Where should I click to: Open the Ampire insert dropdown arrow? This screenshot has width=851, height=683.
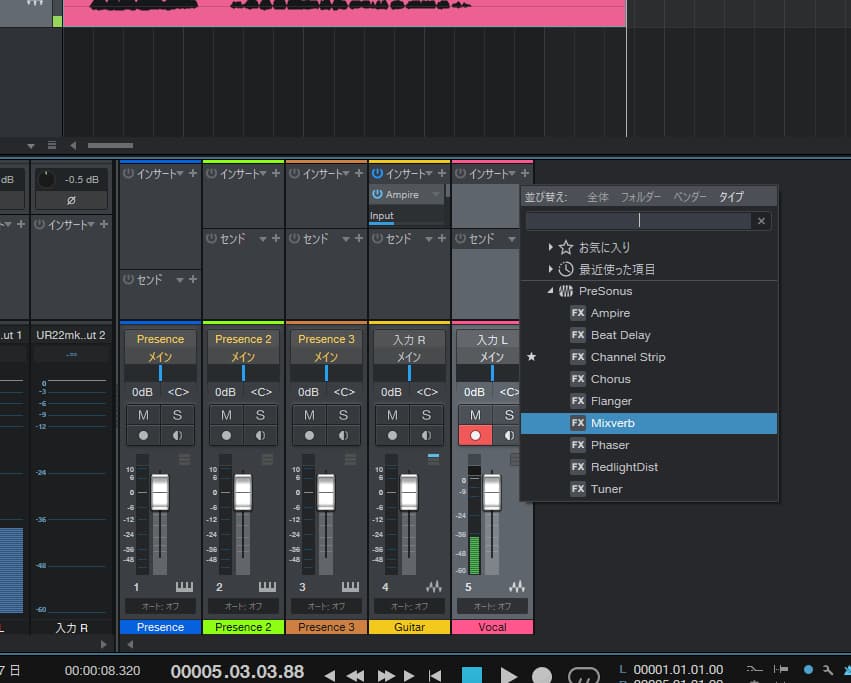[435, 195]
